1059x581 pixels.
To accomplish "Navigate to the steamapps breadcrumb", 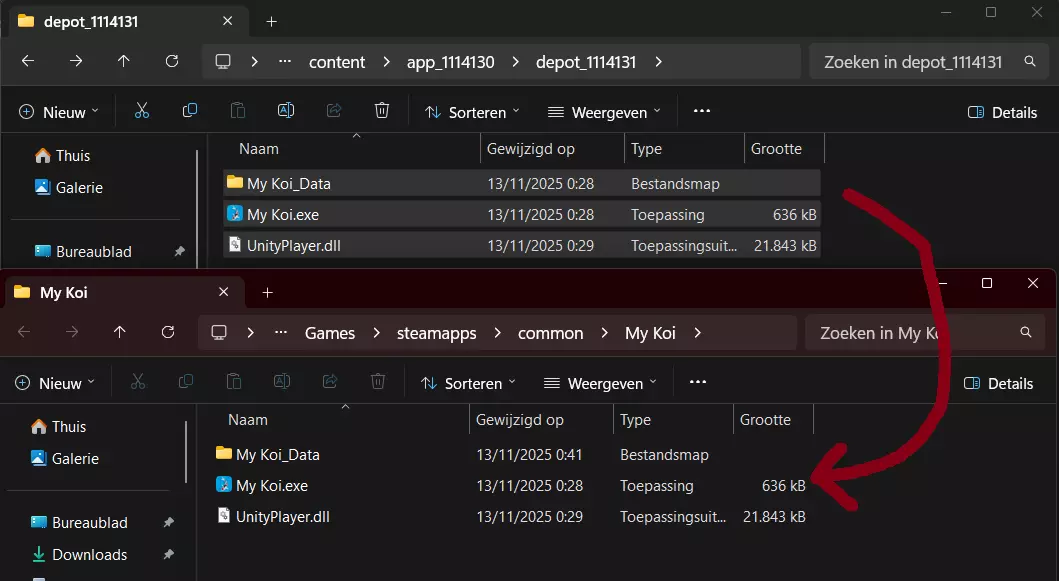I will (436, 333).
